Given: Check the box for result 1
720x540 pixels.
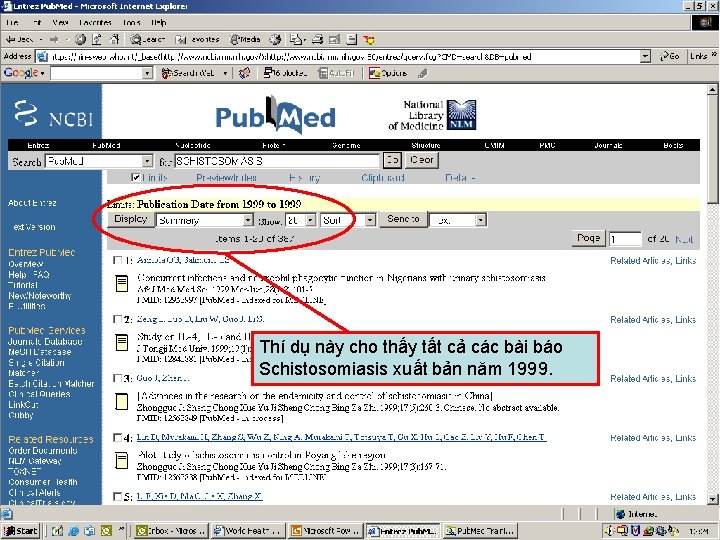Looking at the screenshot, I should tap(118, 260).
